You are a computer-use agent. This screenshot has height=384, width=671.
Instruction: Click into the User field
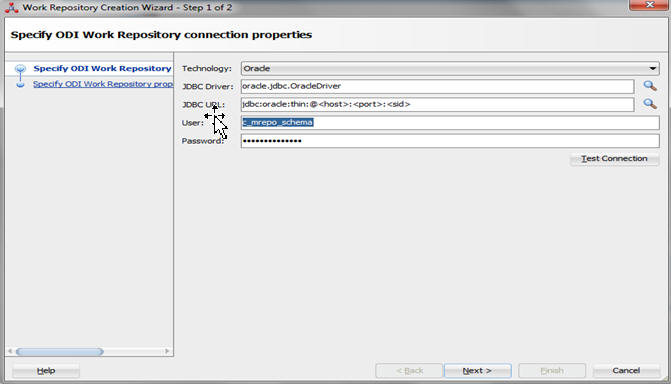tap(450, 122)
